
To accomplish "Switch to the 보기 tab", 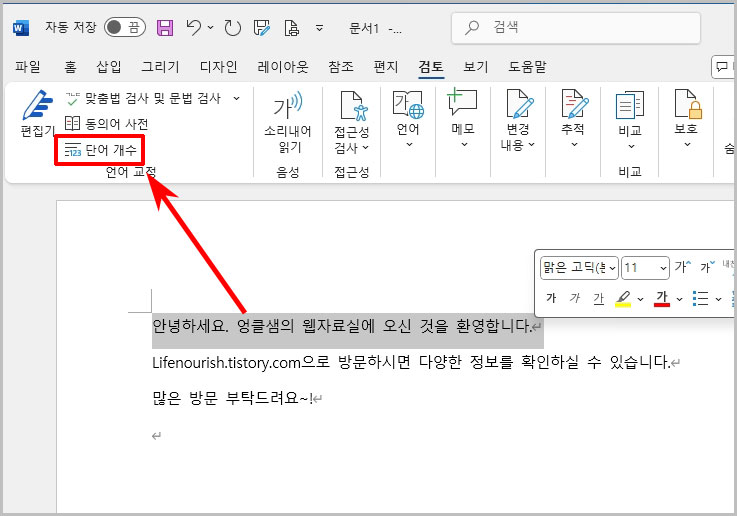I will (476, 67).
